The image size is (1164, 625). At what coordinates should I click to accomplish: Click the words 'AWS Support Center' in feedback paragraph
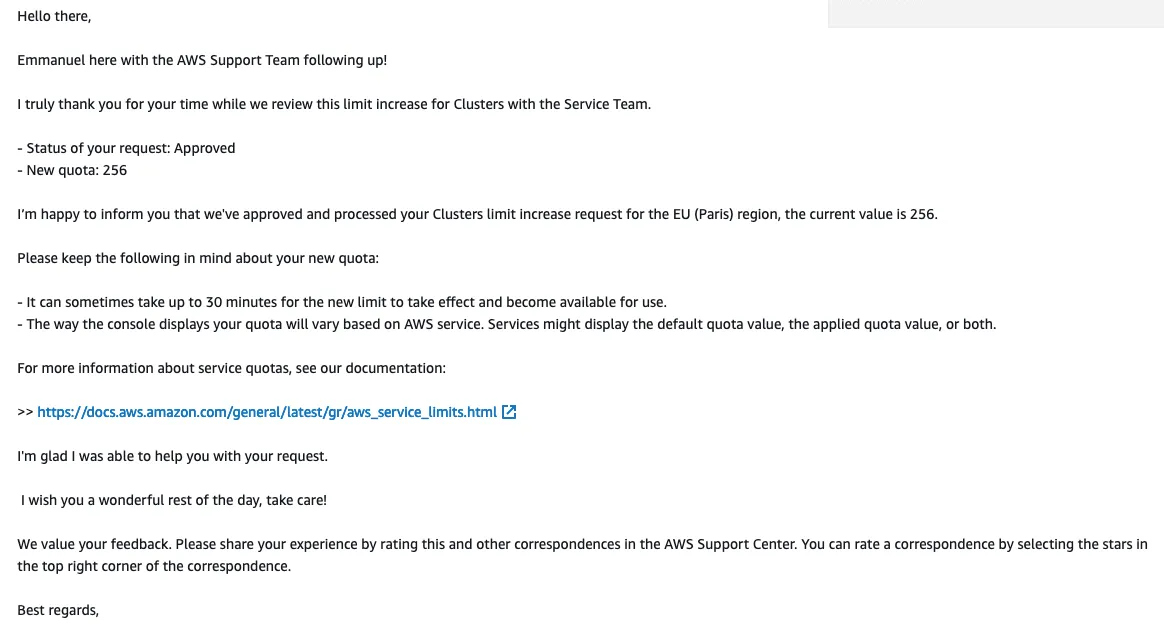(x=730, y=544)
